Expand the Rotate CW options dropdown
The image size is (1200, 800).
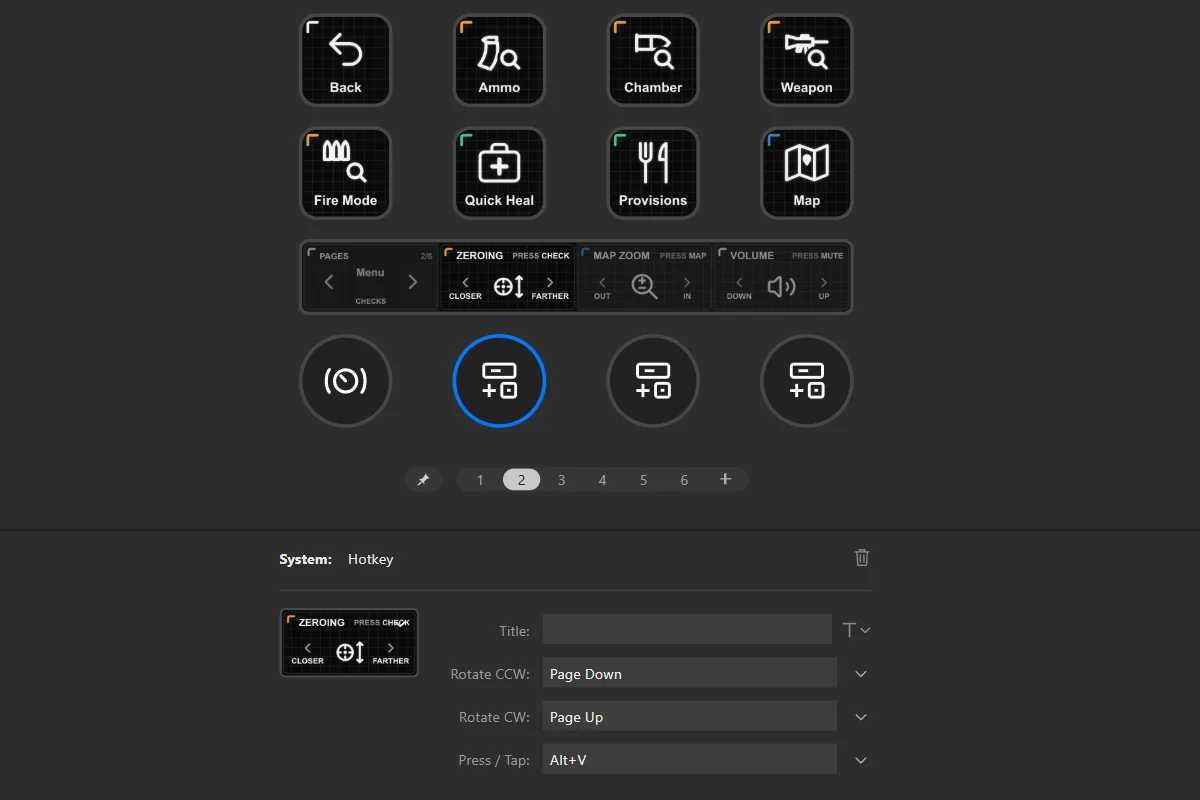(861, 717)
